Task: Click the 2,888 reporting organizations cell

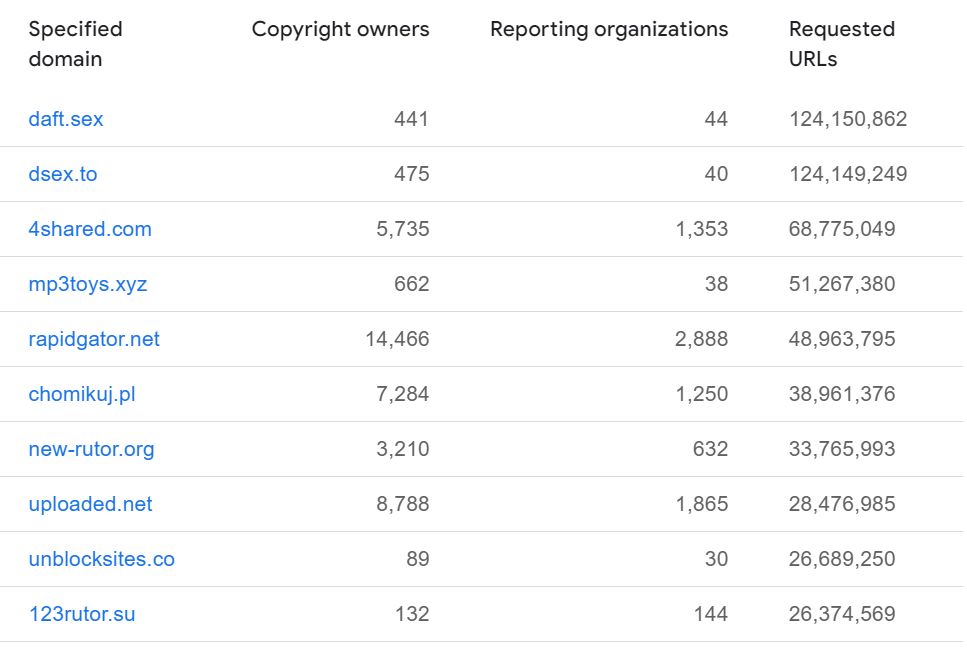Action: [x=701, y=339]
